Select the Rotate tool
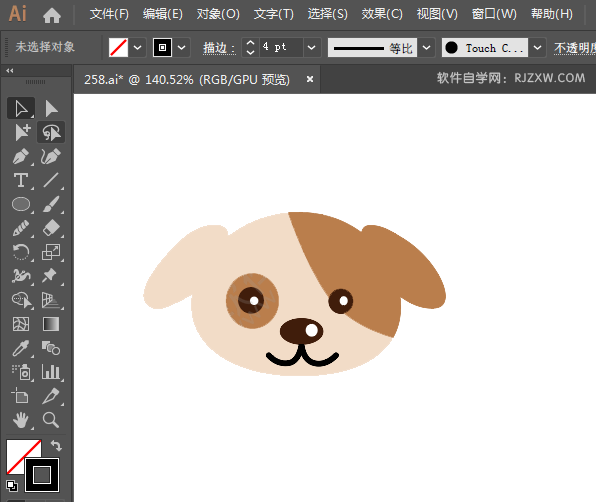This screenshot has width=596, height=502. pyautogui.click(x=21, y=252)
